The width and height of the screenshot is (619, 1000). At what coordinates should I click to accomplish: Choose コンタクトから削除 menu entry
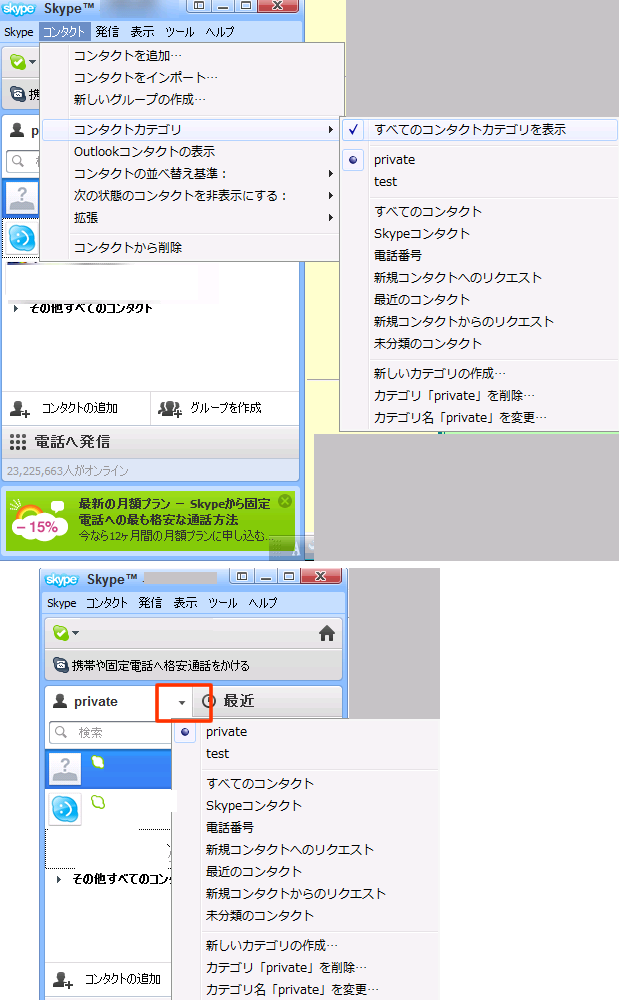click(127, 247)
